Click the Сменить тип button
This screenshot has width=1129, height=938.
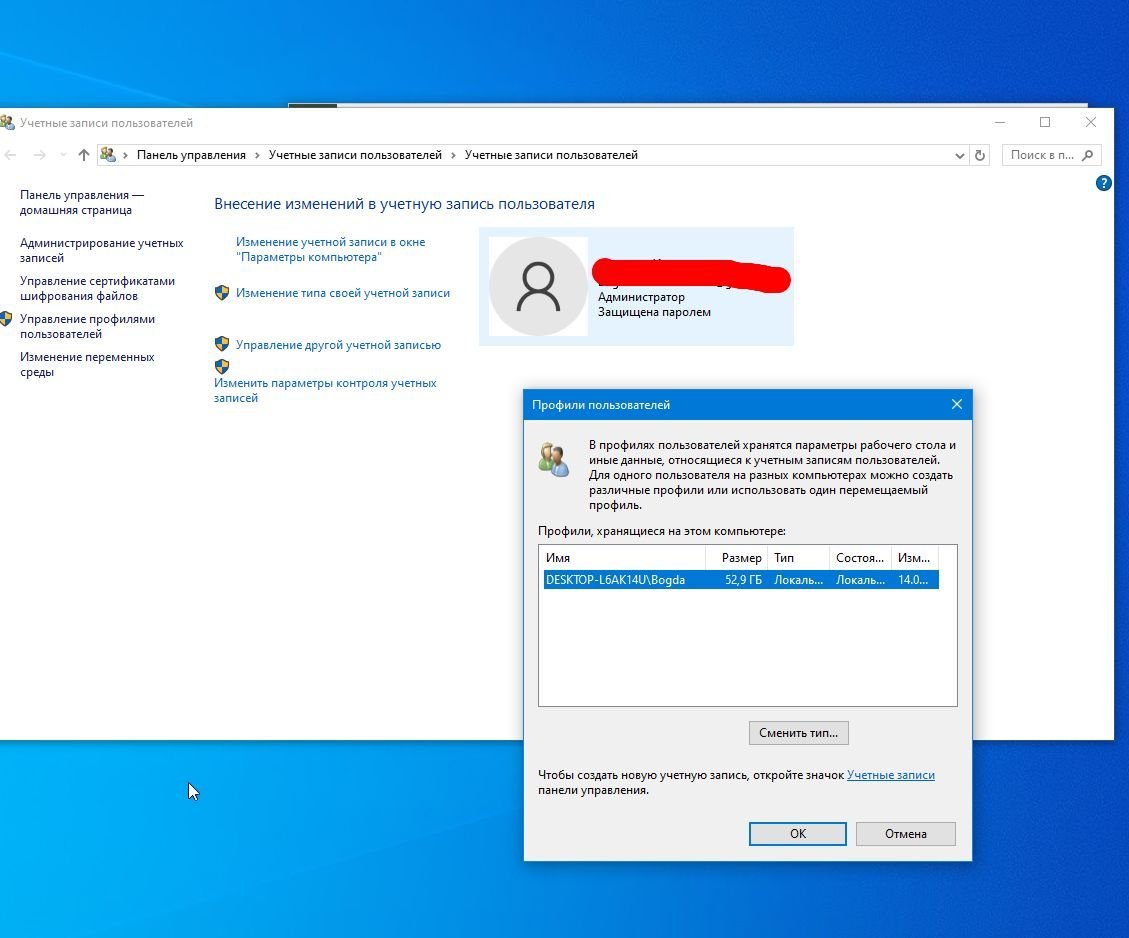(799, 733)
